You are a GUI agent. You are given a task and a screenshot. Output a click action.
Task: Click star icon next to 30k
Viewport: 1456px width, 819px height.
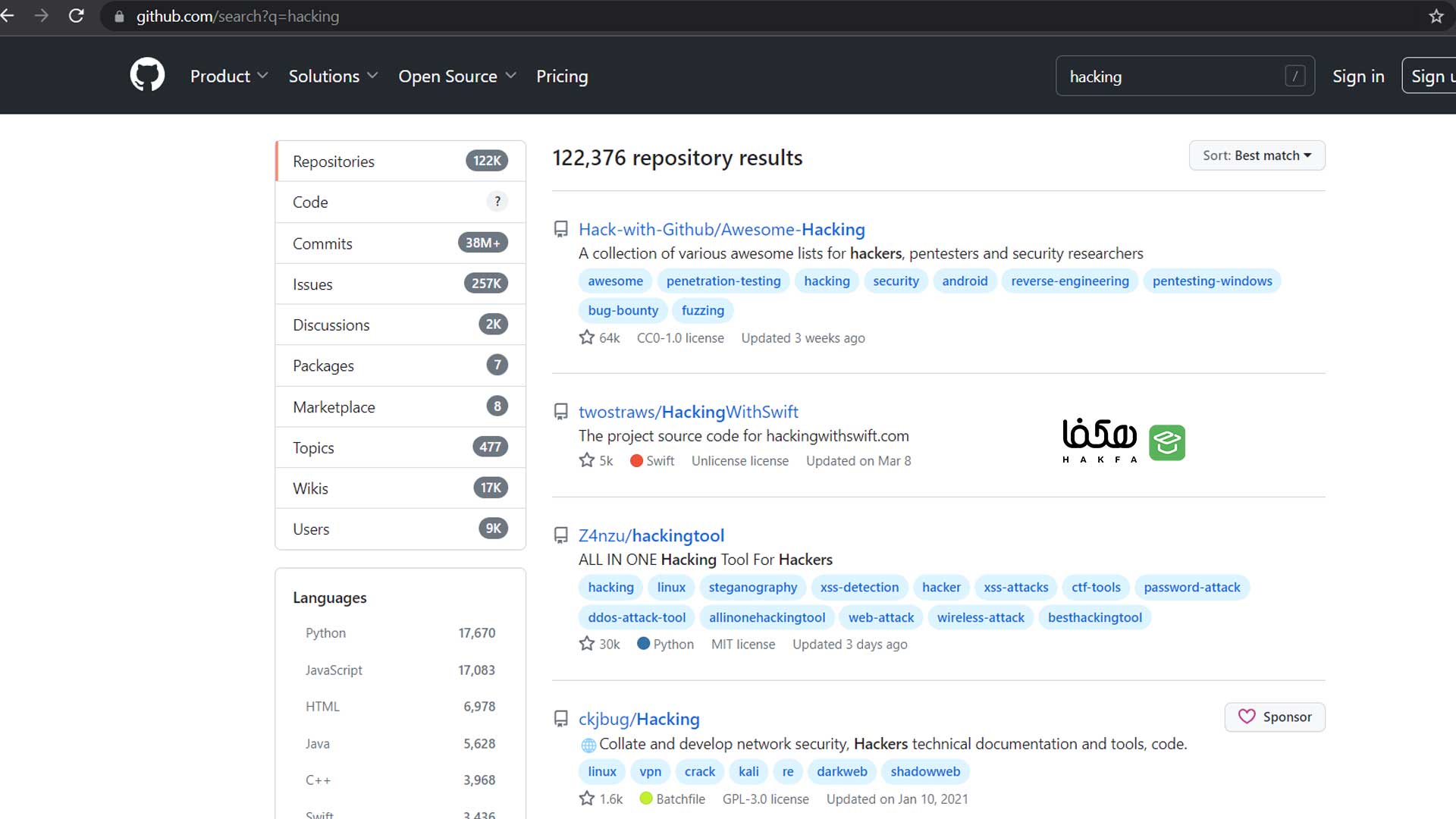587,644
